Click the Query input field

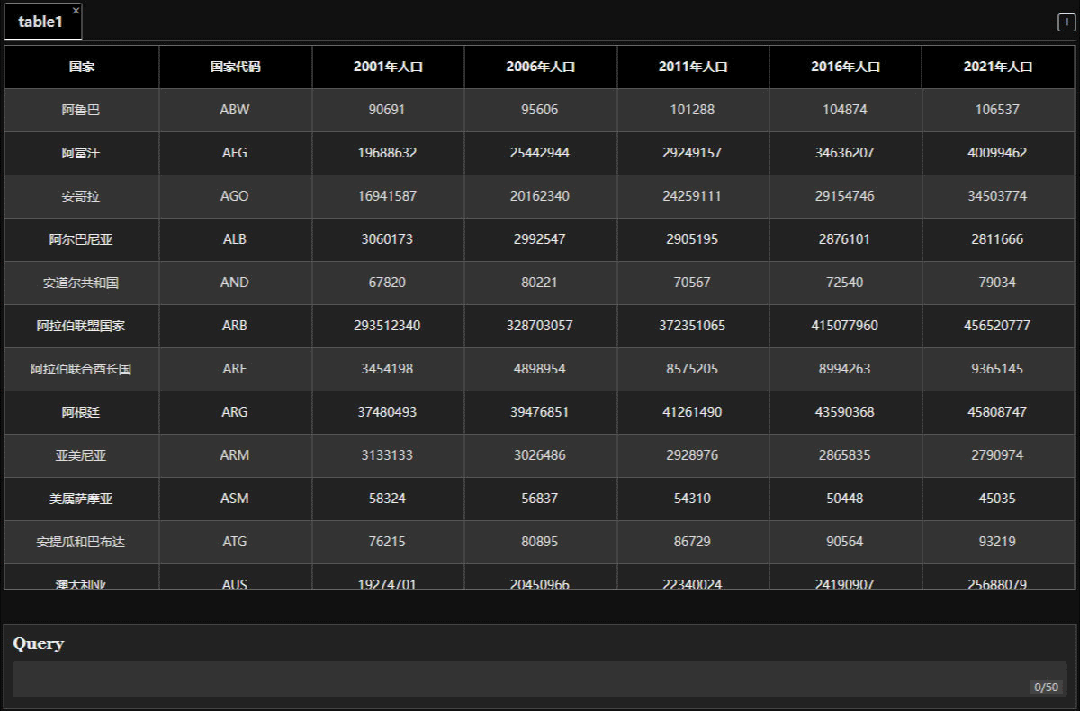539,679
